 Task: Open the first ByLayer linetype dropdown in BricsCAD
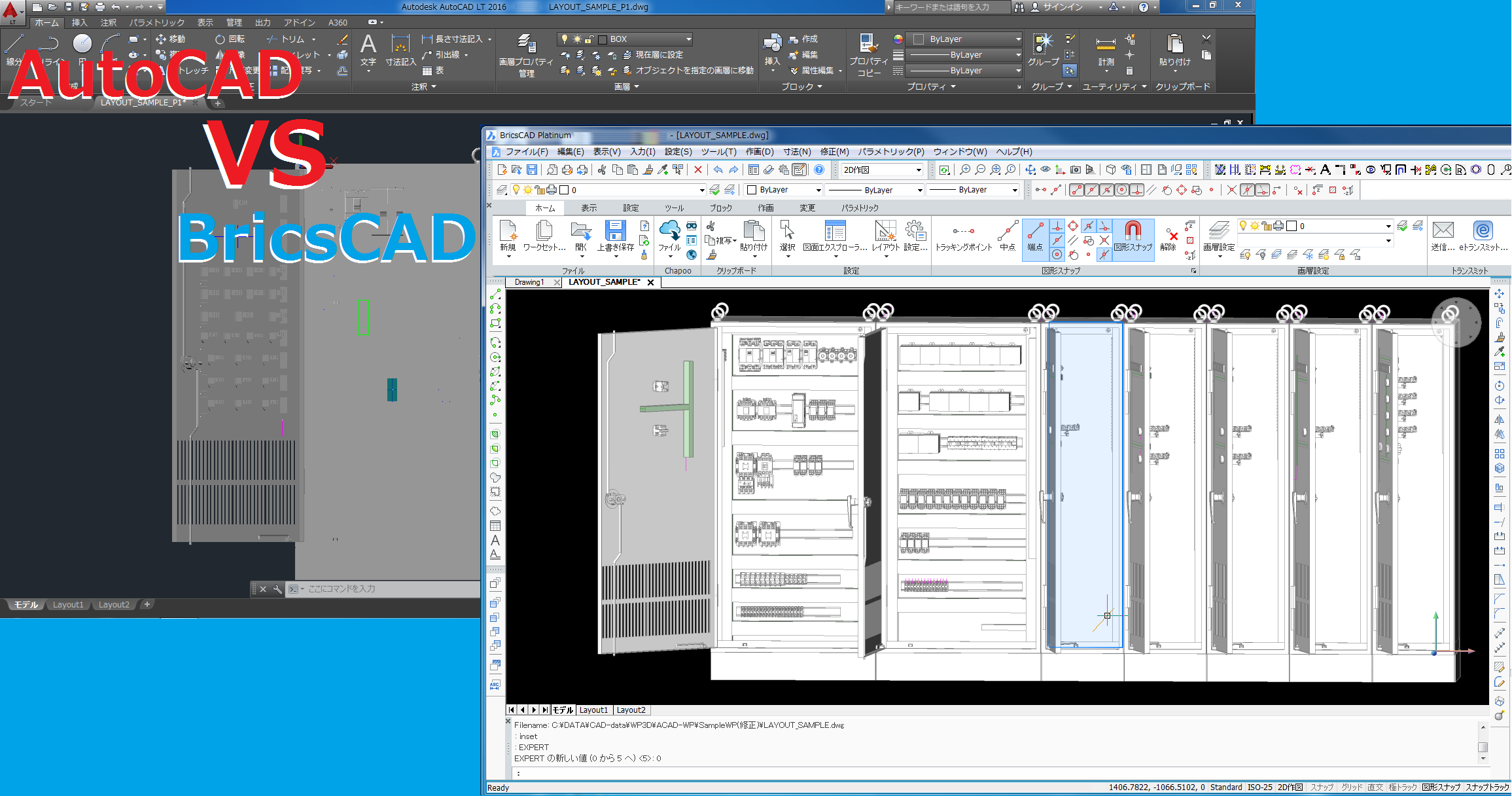pos(919,190)
